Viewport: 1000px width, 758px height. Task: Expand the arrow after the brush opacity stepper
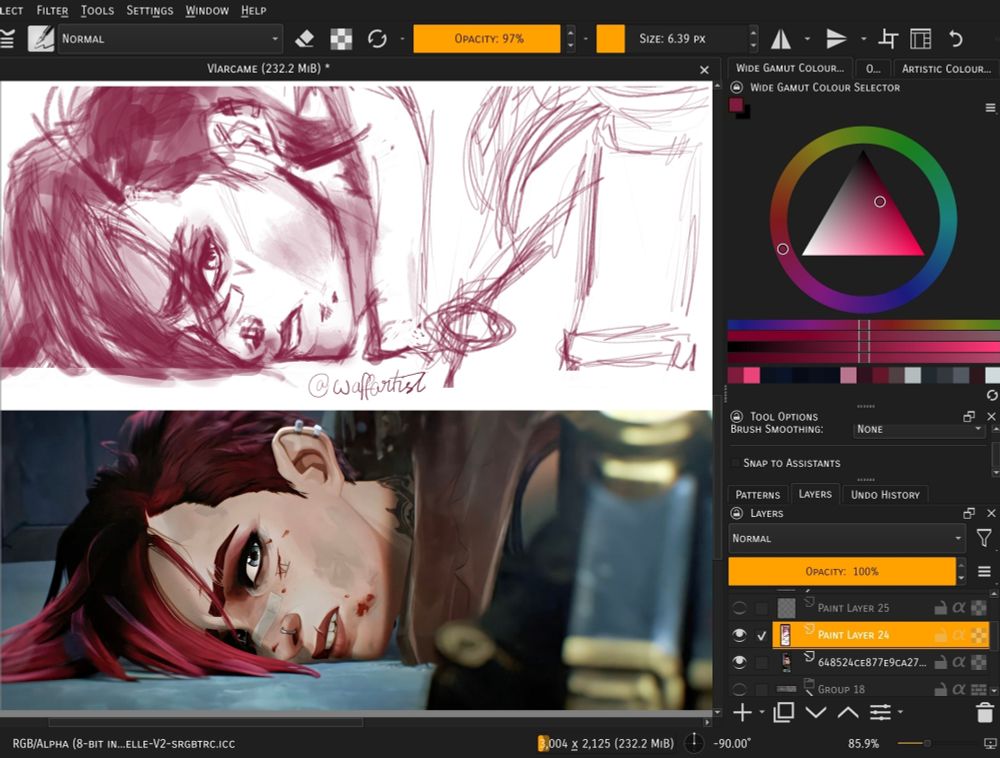585,39
